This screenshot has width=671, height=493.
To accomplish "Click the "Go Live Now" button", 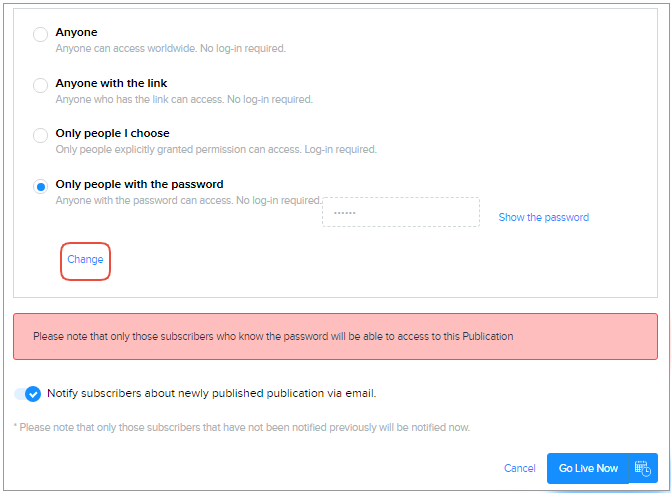I will [x=588, y=468].
